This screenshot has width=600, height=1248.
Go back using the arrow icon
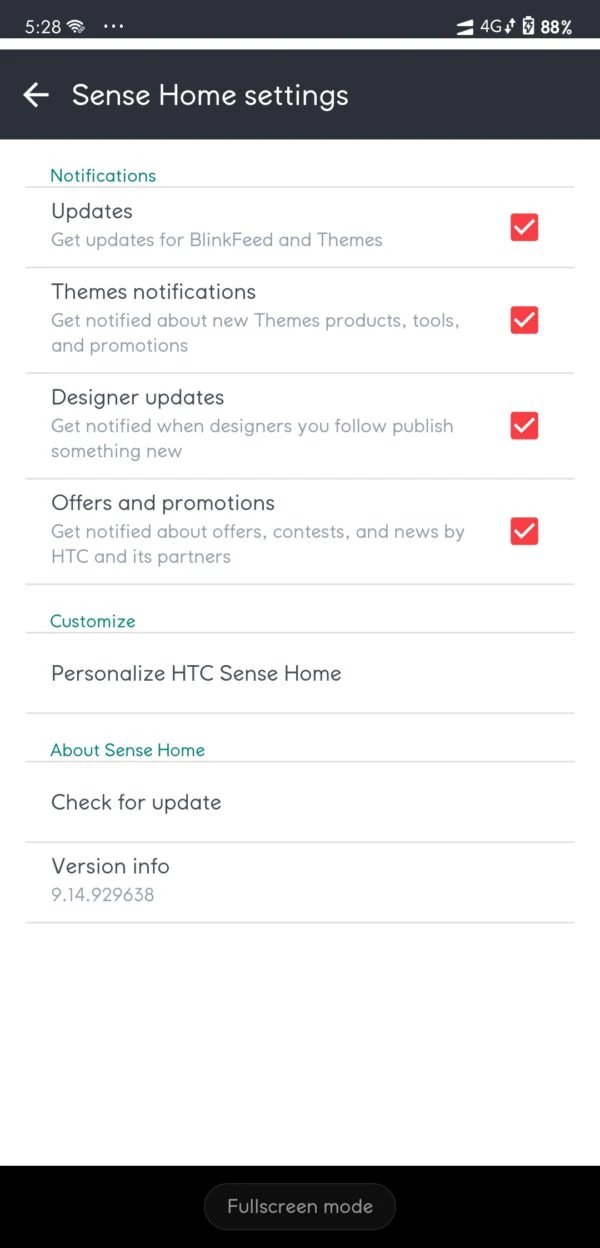36,95
